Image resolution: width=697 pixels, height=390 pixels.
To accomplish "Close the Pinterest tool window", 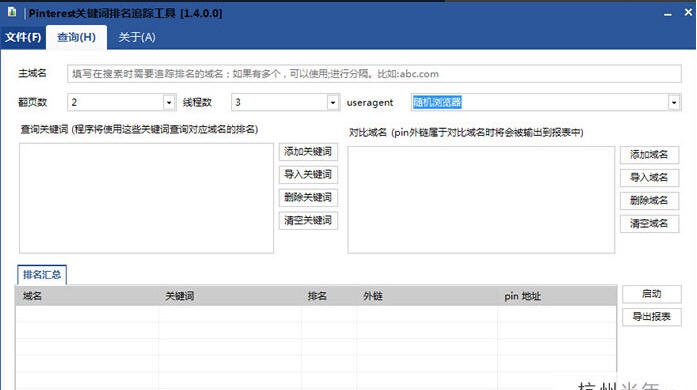I will click(688, 12).
